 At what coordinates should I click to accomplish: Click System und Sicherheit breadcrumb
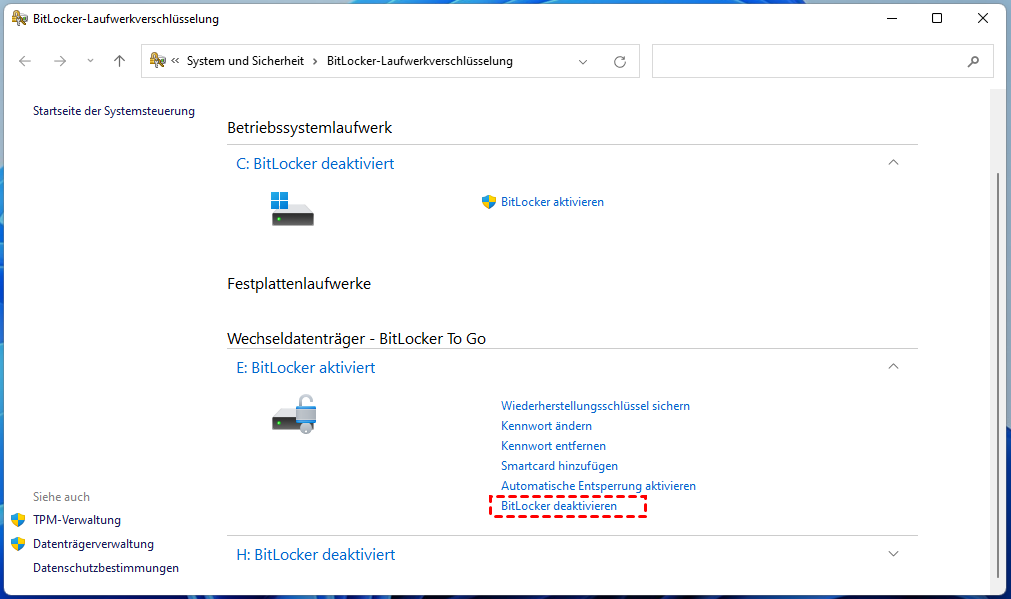pyautogui.click(x=245, y=61)
